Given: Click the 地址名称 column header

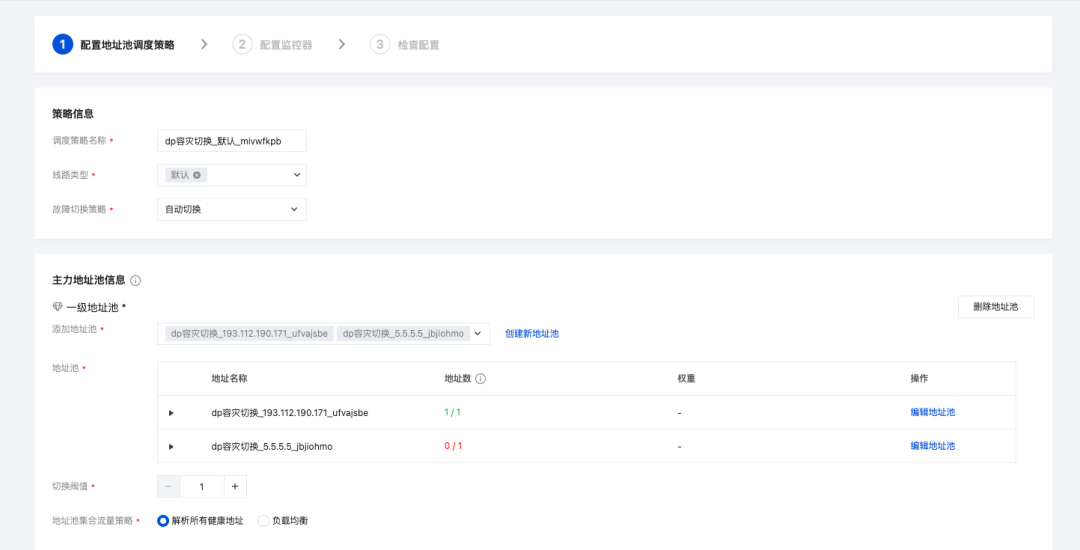Looking at the screenshot, I should [x=229, y=379].
